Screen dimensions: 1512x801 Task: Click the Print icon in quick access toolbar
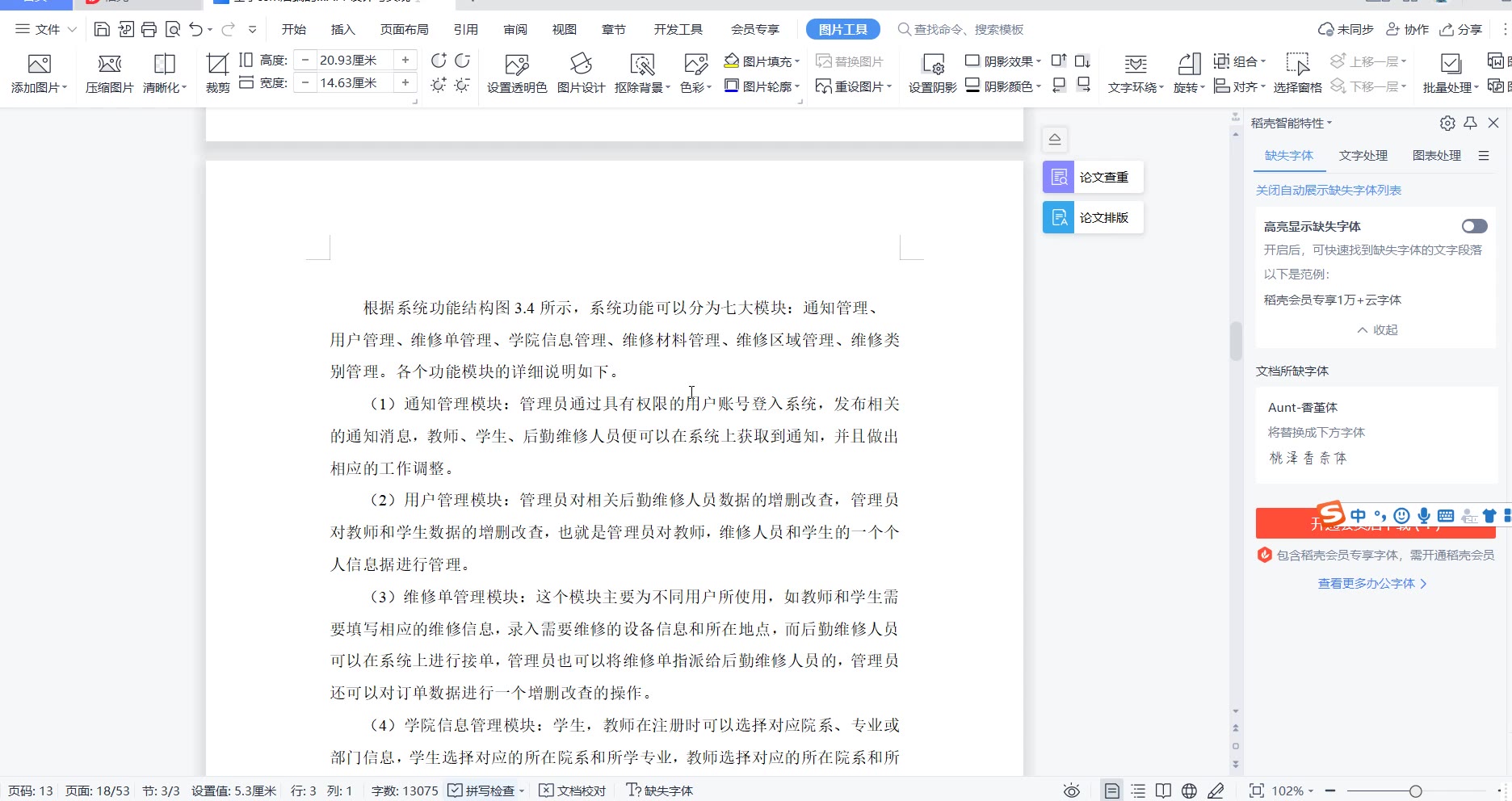149,29
